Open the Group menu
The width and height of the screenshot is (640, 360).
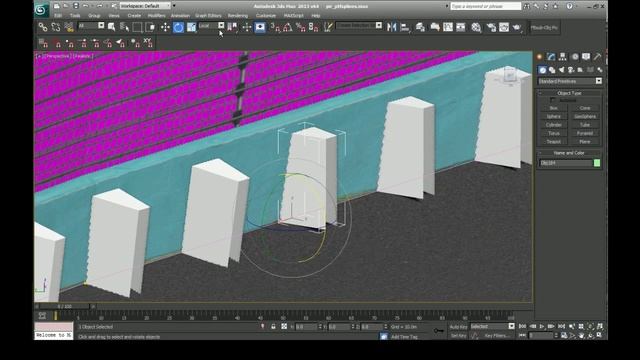[x=94, y=16]
